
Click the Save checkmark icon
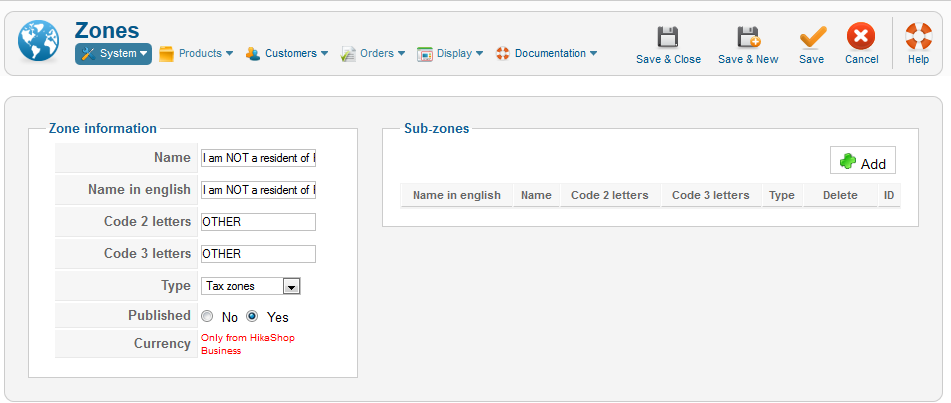(811, 38)
